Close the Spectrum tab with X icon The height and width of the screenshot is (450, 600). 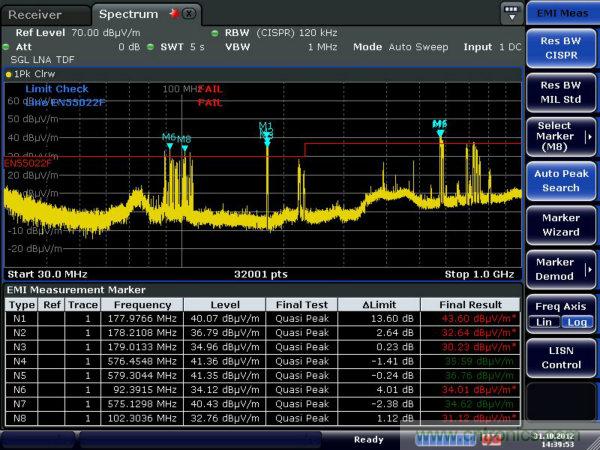click(x=189, y=14)
